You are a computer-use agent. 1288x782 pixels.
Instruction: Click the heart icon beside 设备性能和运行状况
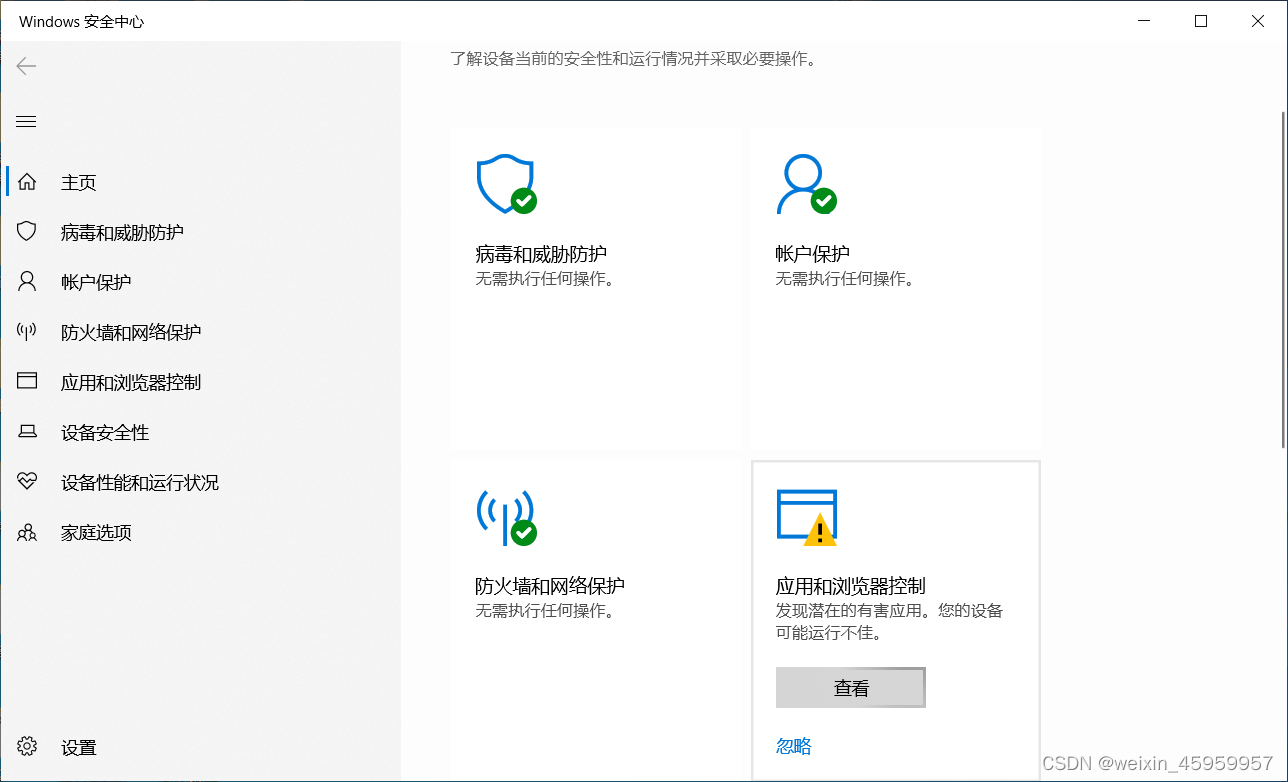click(27, 482)
